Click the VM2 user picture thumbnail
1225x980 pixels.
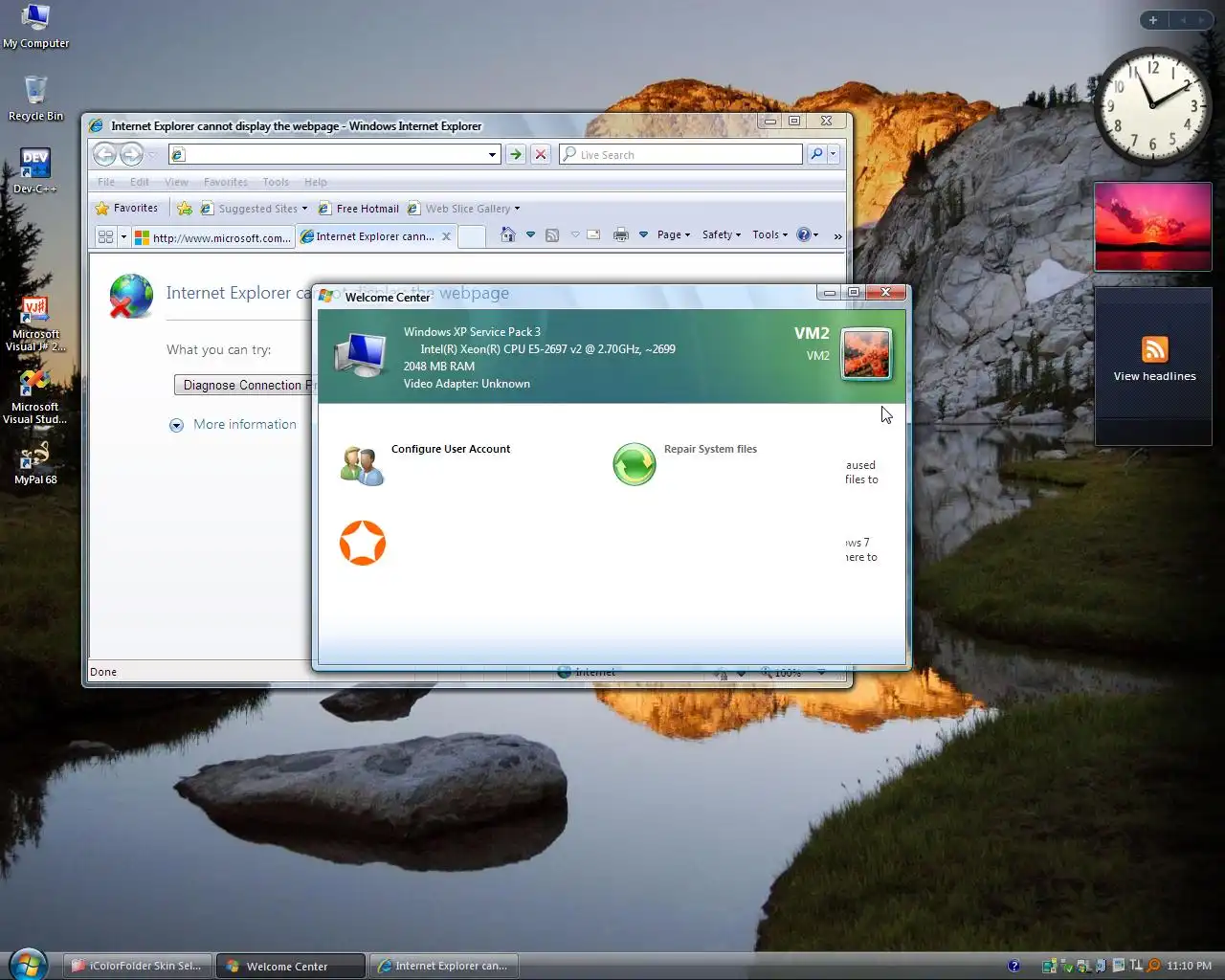pos(866,353)
